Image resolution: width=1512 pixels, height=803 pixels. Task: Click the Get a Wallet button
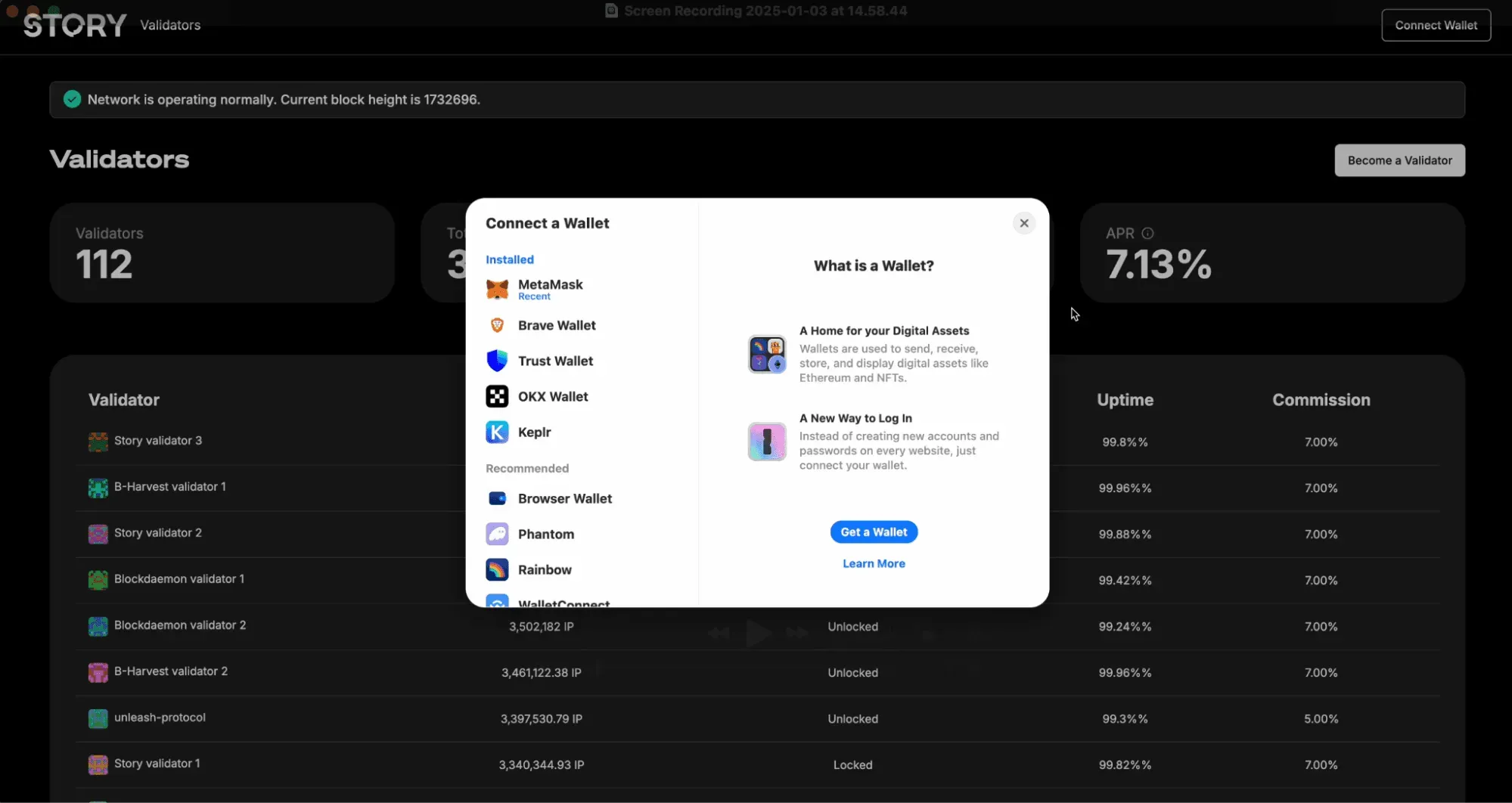click(874, 532)
